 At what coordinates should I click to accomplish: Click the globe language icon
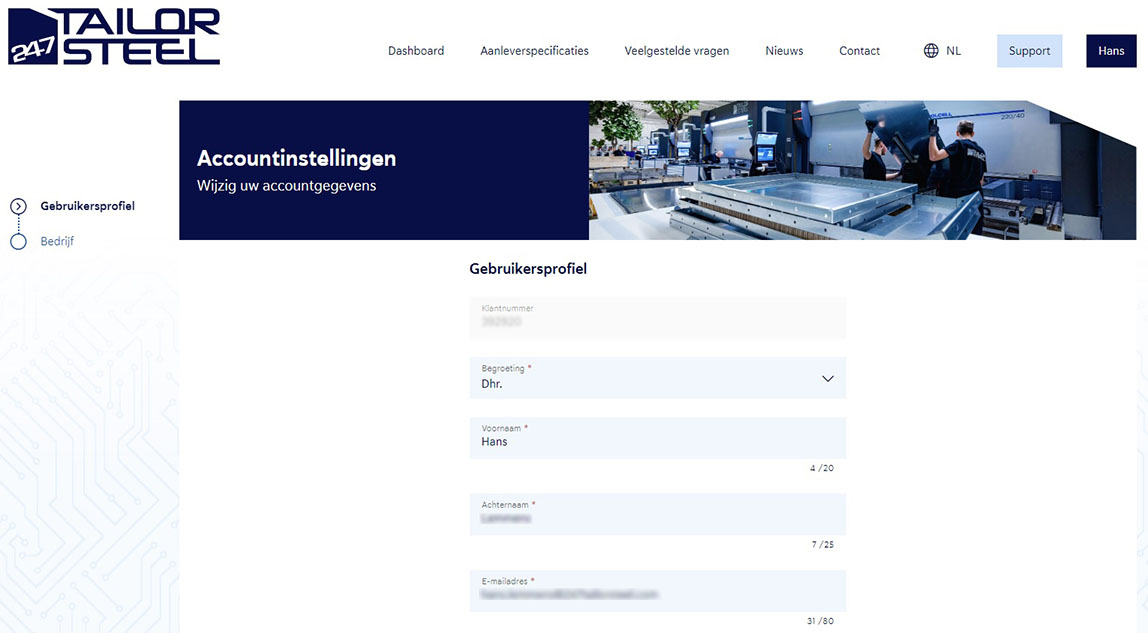tap(931, 51)
